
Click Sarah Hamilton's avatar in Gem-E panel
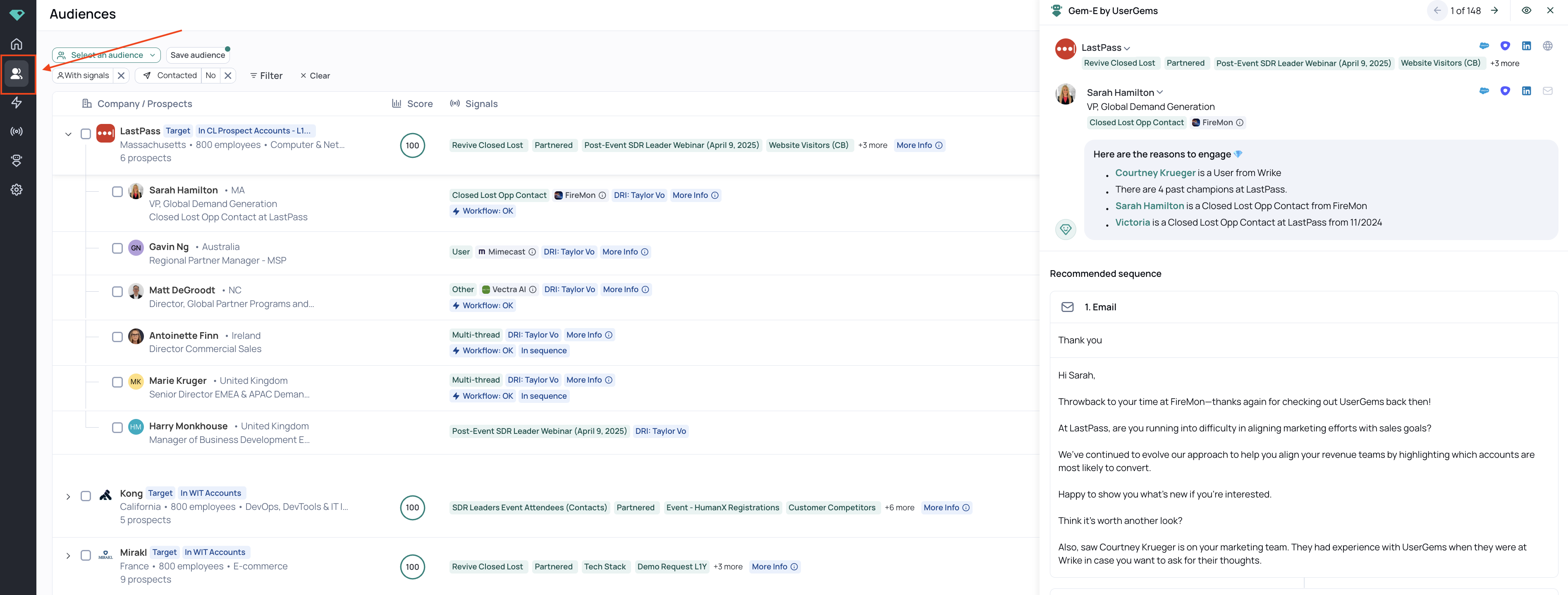tap(1065, 94)
